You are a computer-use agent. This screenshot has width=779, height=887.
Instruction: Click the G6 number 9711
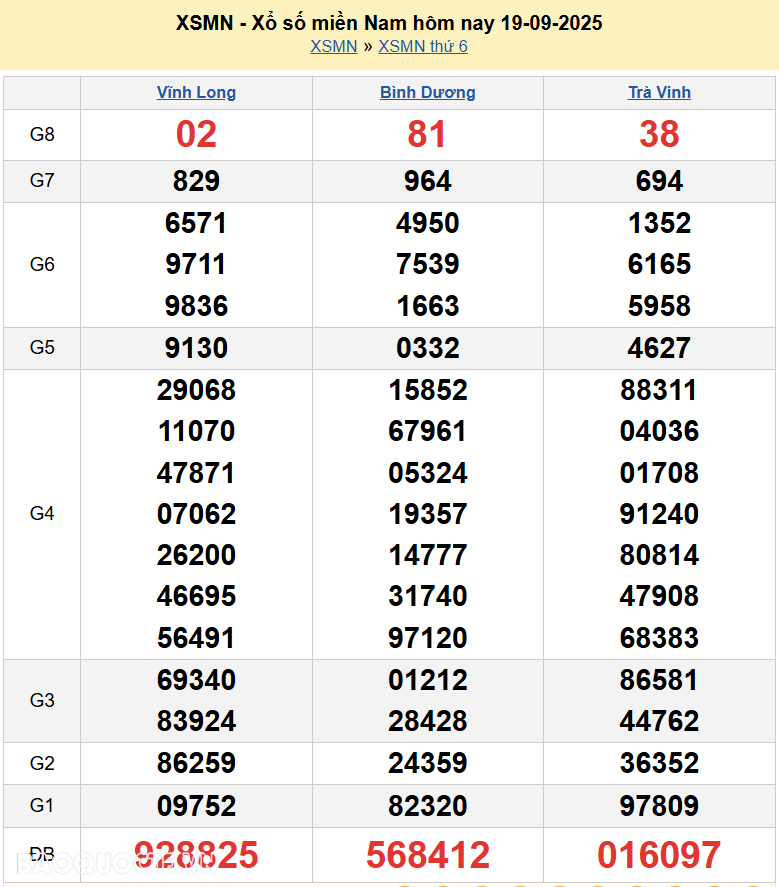coord(196,265)
